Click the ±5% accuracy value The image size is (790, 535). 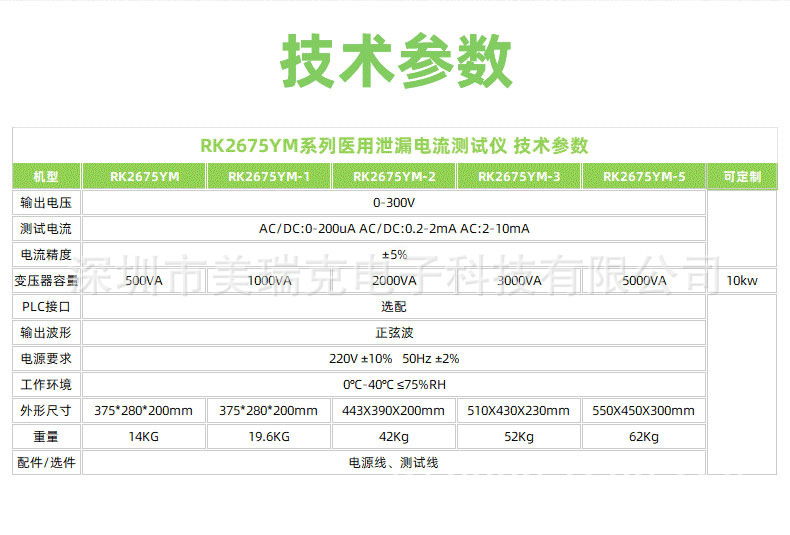pos(394,255)
